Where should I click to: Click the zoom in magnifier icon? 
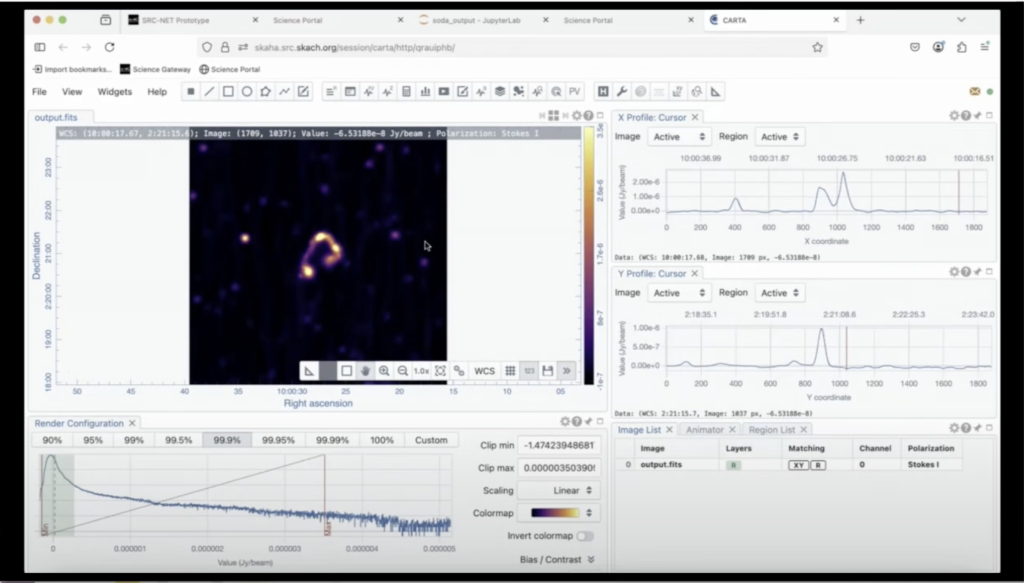[384, 371]
